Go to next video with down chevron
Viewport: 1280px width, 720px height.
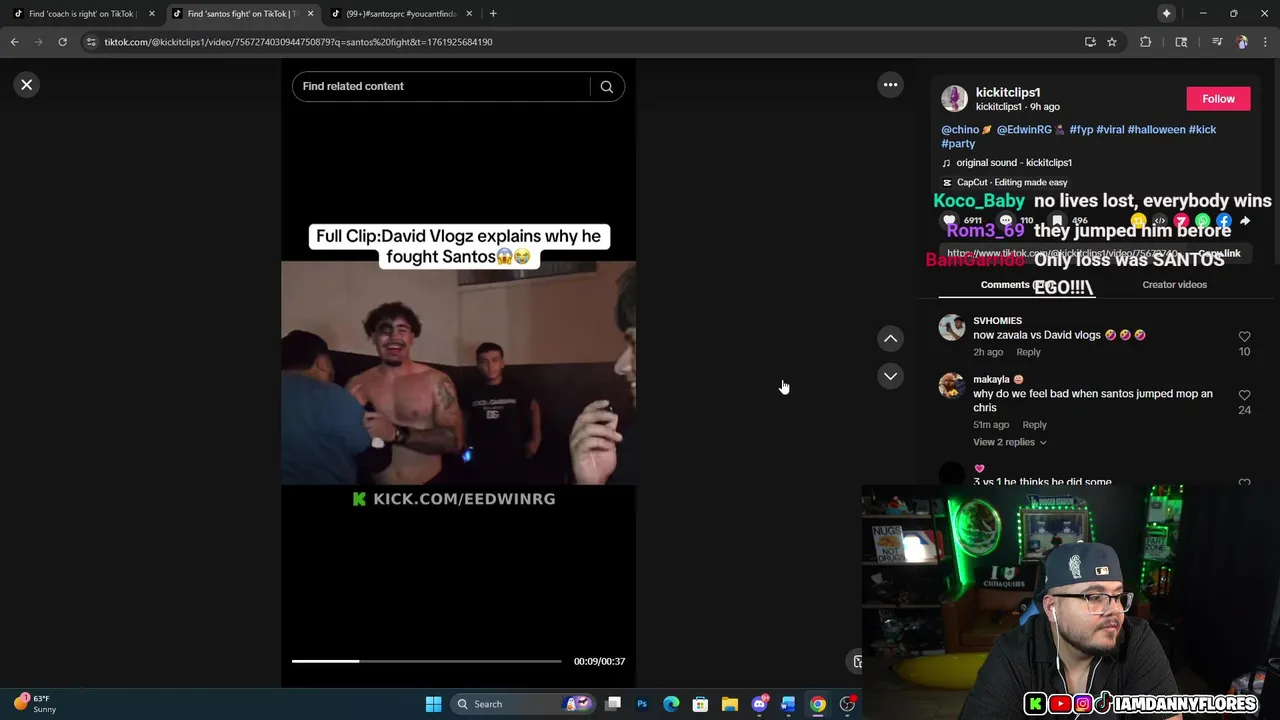point(890,376)
